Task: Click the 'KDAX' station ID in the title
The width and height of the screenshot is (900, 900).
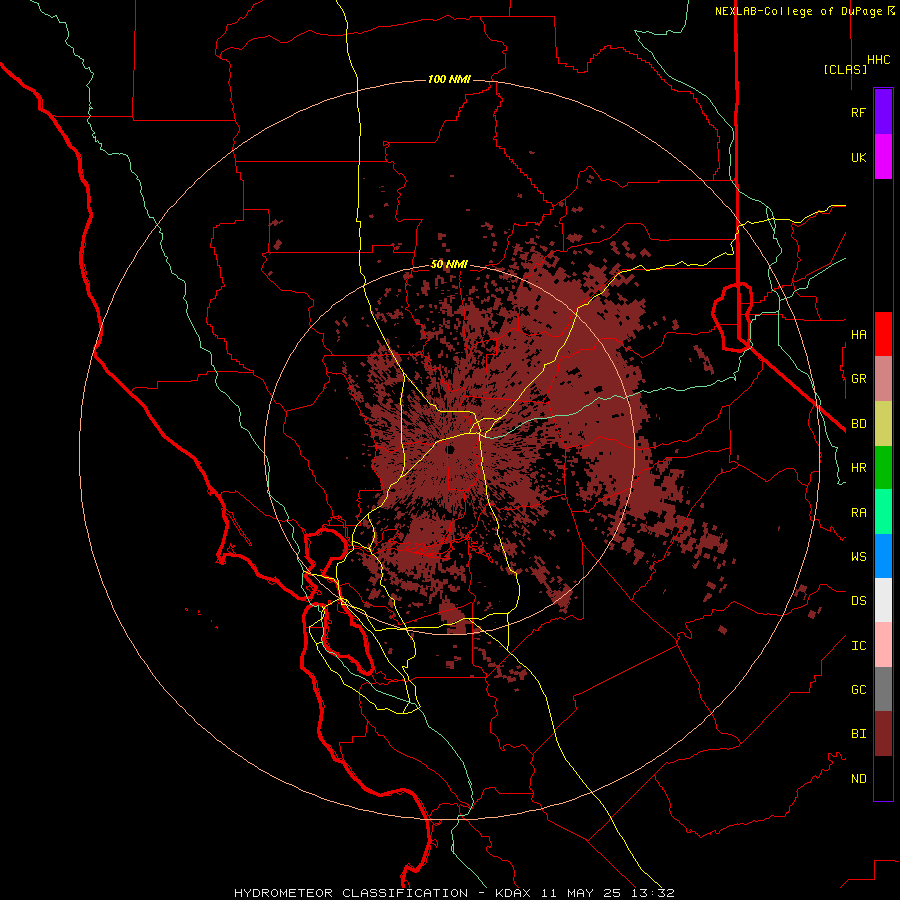Action: point(513,893)
